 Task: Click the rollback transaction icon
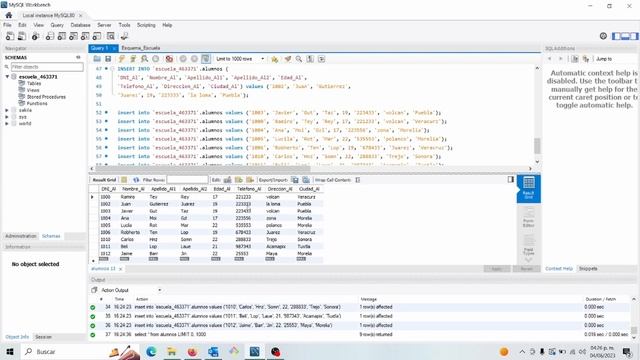tap(195, 59)
